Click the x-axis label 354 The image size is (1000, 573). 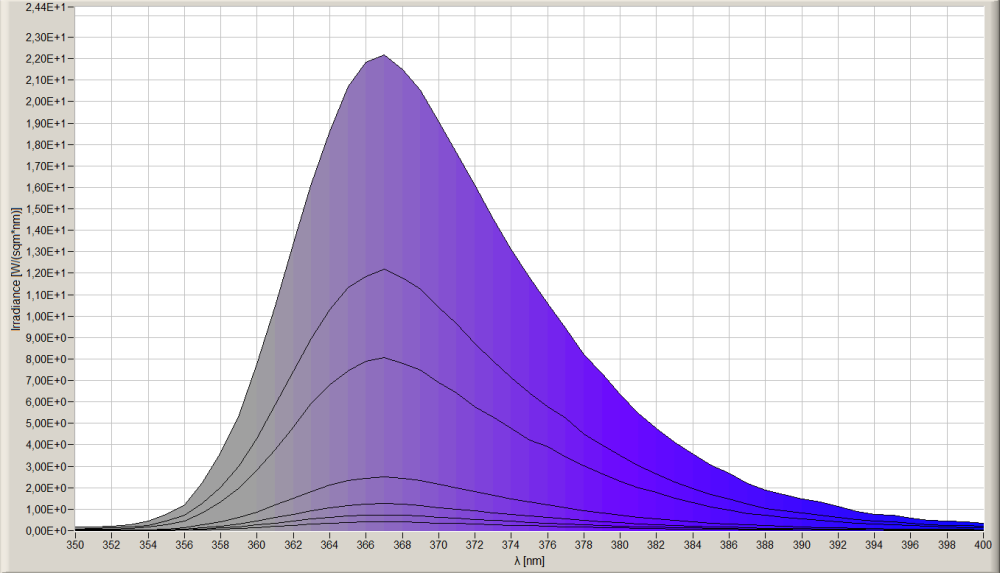[x=148, y=545]
